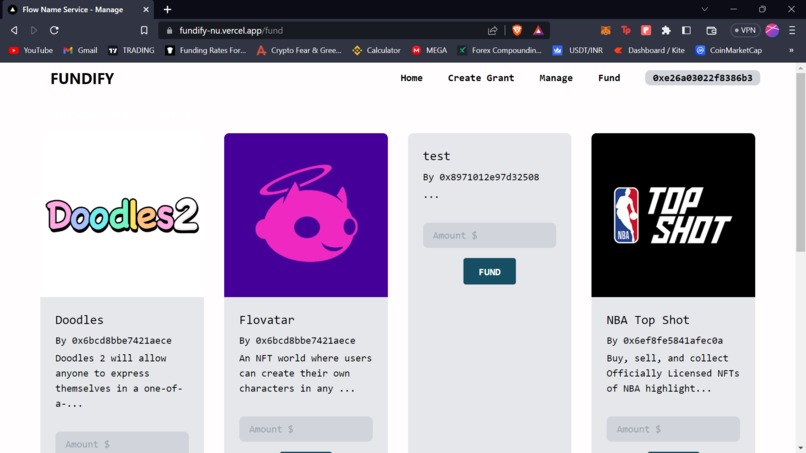Viewport: 806px width, 453px height.
Task: Click the Brave Rewards triangle icon
Action: coord(538,30)
